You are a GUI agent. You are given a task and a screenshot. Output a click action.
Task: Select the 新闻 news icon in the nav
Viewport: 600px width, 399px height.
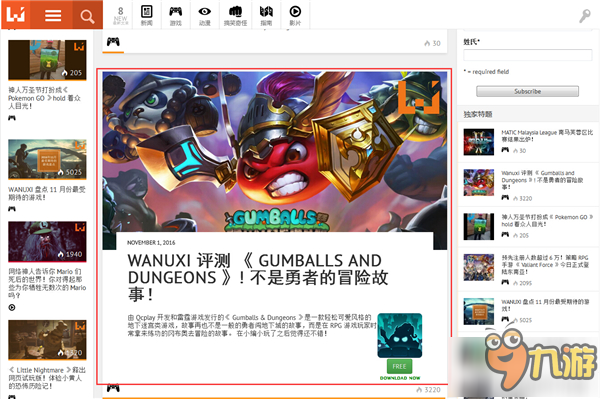click(147, 16)
